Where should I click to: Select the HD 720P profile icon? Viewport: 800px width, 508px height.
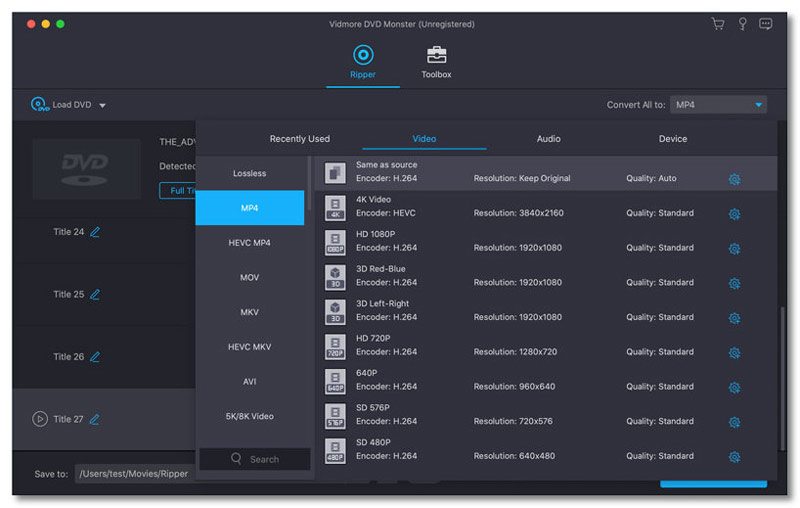pyautogui.click(x=335, y=346)
